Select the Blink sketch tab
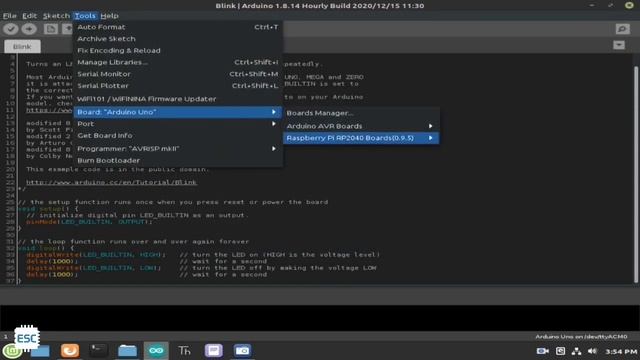Viewport: 640px width, 360px height. point(22,47)
